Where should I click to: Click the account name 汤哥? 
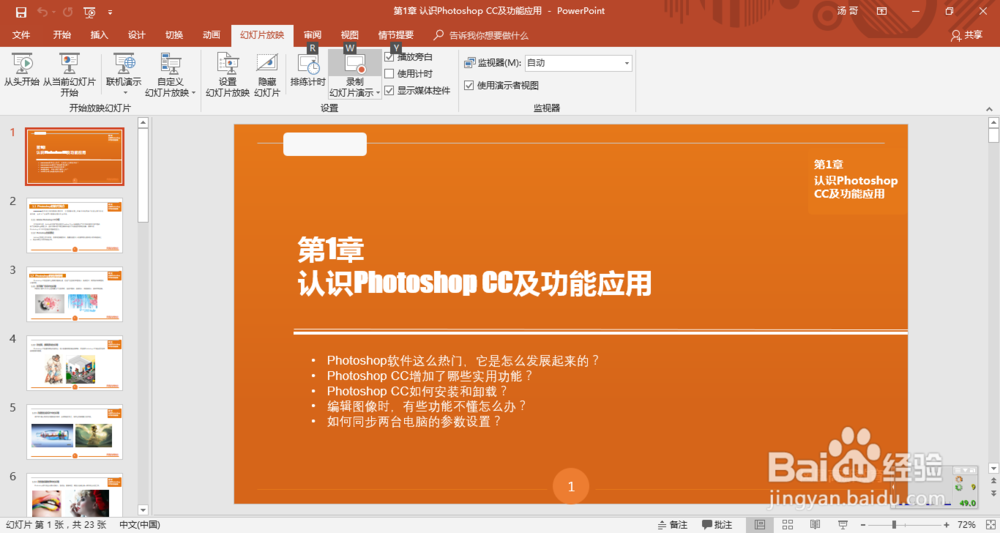click(x=848, y=11)
